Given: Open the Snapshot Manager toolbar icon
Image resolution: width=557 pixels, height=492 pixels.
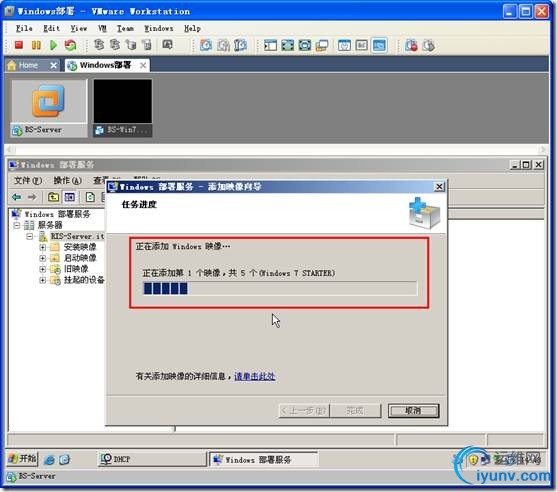Looking at the screenshot, I should pyautogui.click(x=240, y=45).
